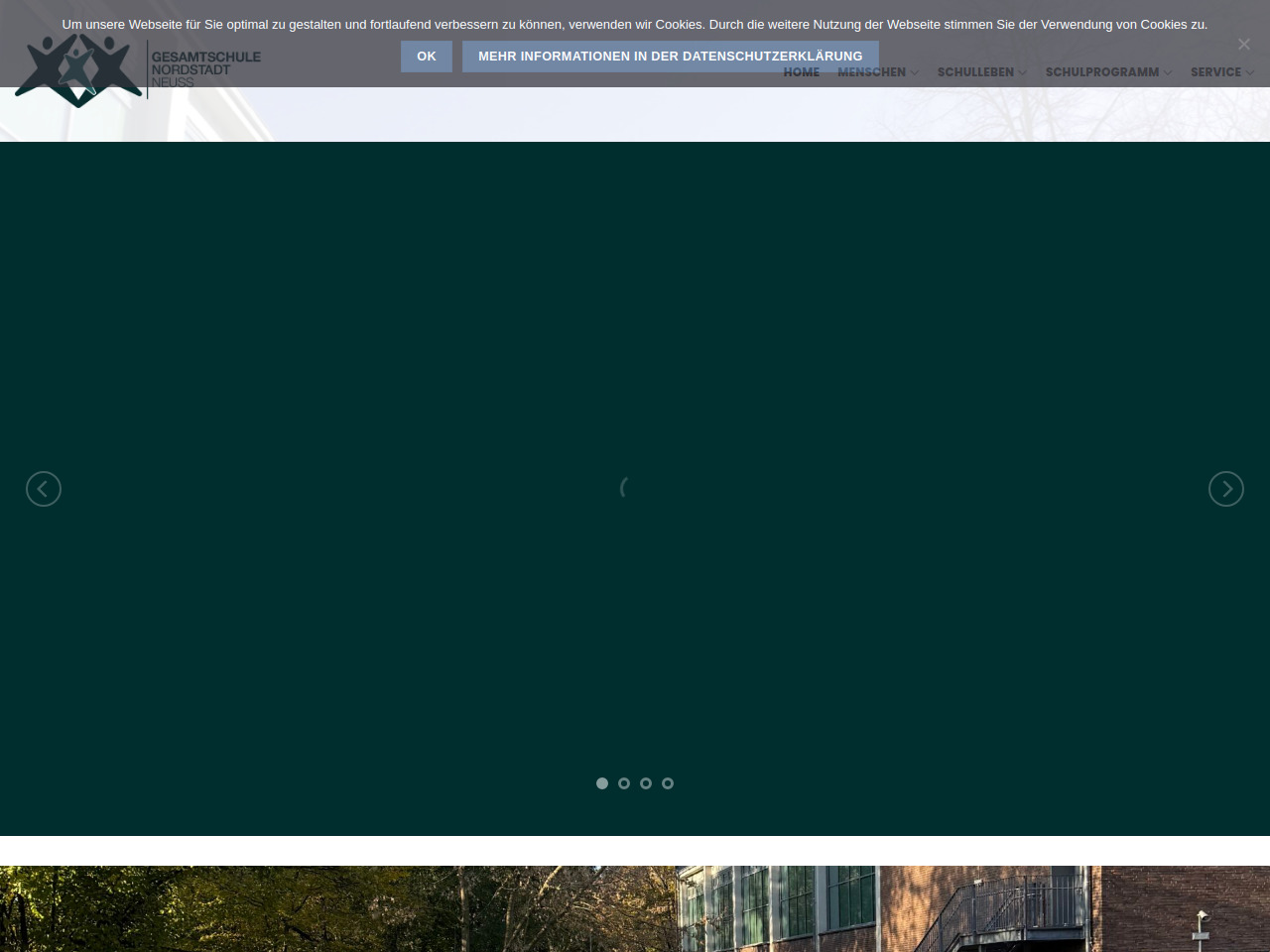This screenshot has height=952, width=1270.
Task: Advance to the next slide arrow
Action: [x=1226, y=489]
